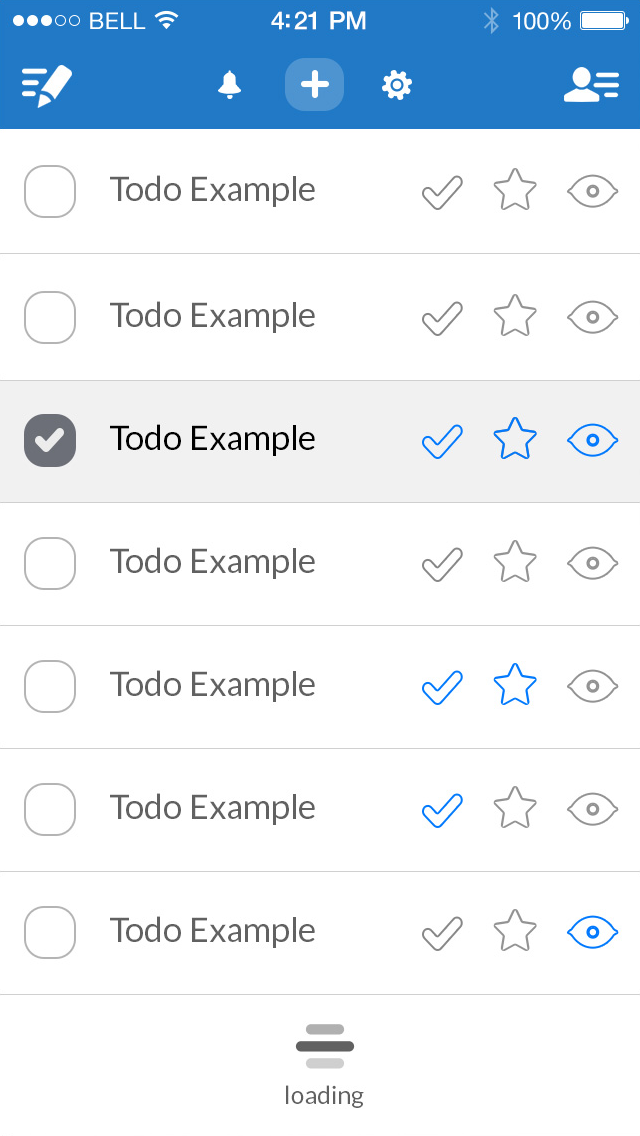
Task: Tap the battery indicator in the status bar
Action: (x=601, y=19)
